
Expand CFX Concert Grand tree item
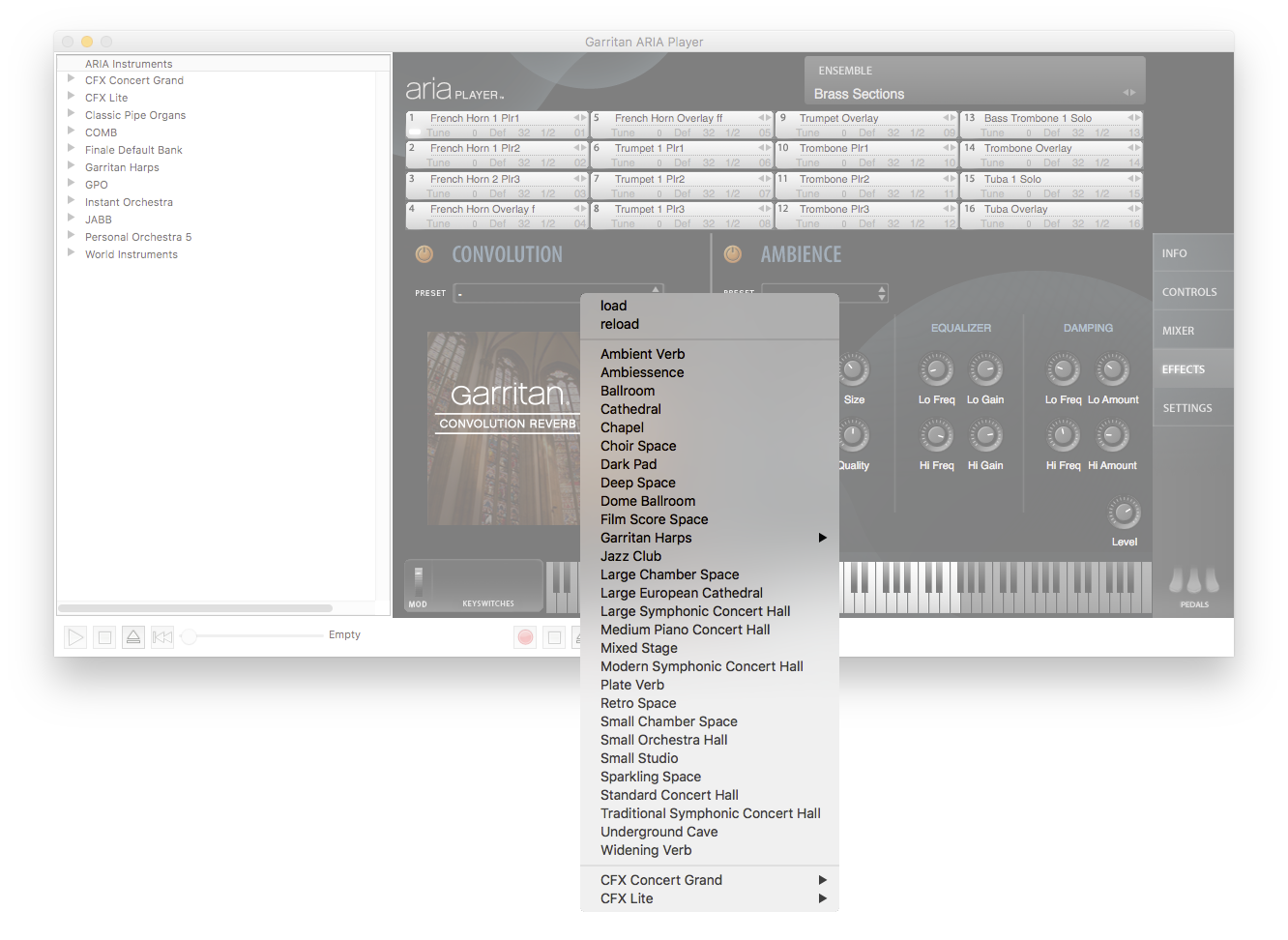71,79
